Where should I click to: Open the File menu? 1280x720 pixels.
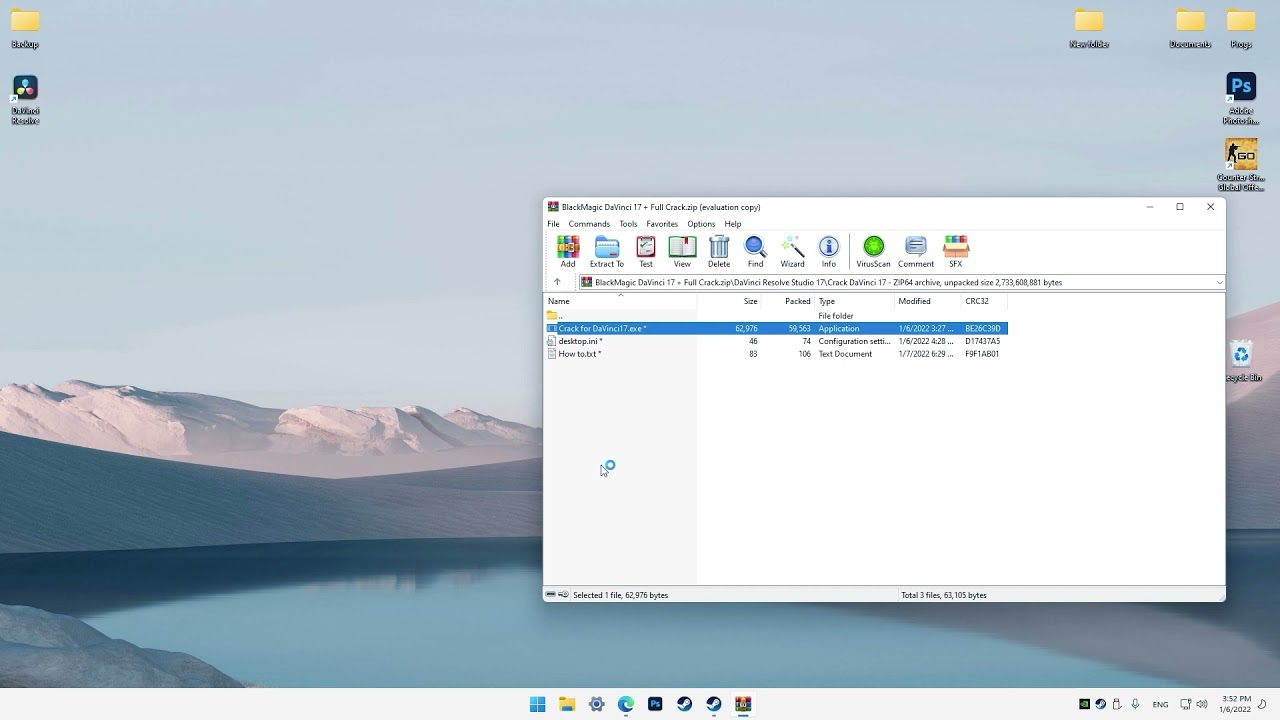point(553,224)
